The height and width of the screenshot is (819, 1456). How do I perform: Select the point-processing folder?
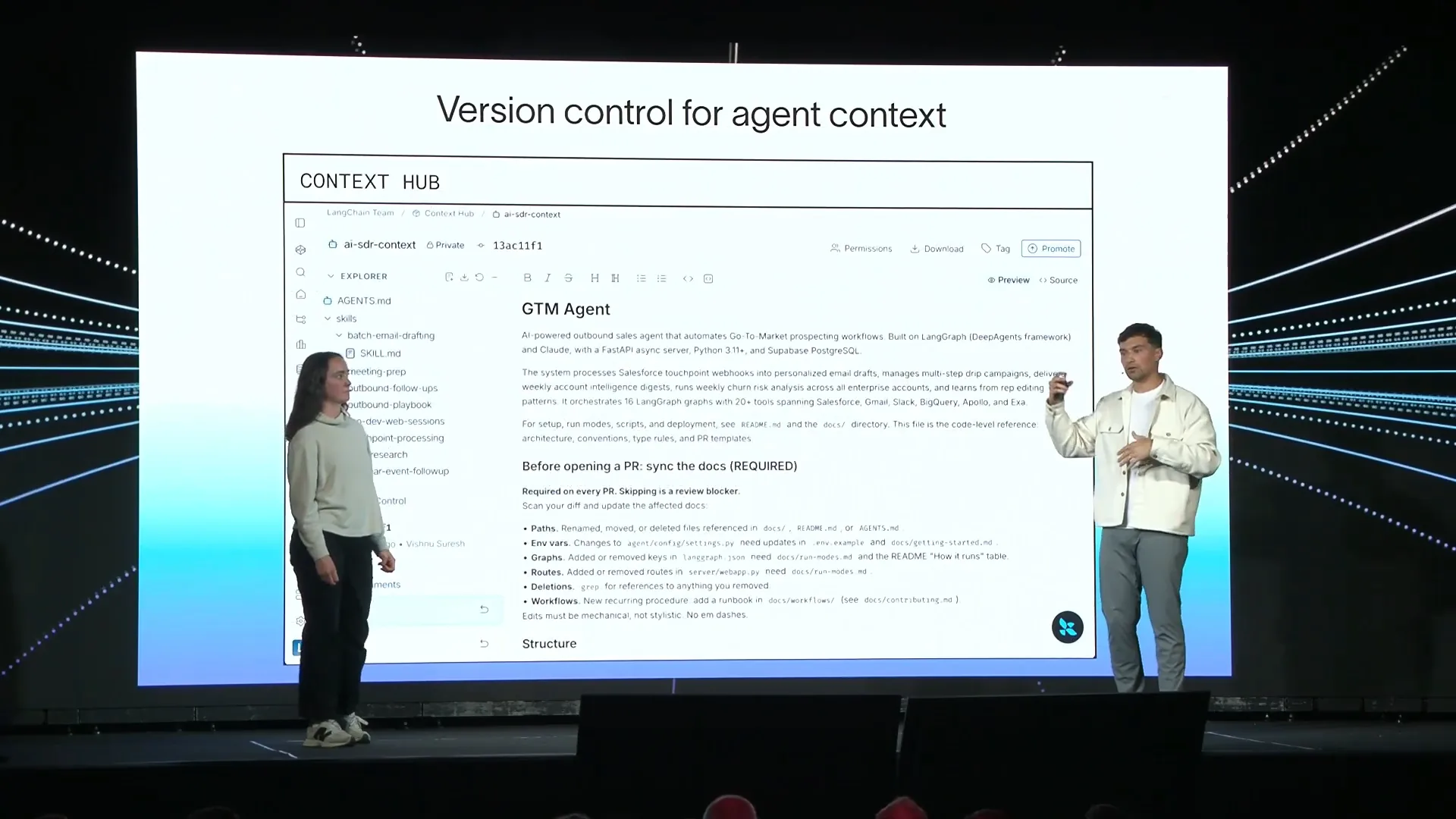click(x=404, y=438)
